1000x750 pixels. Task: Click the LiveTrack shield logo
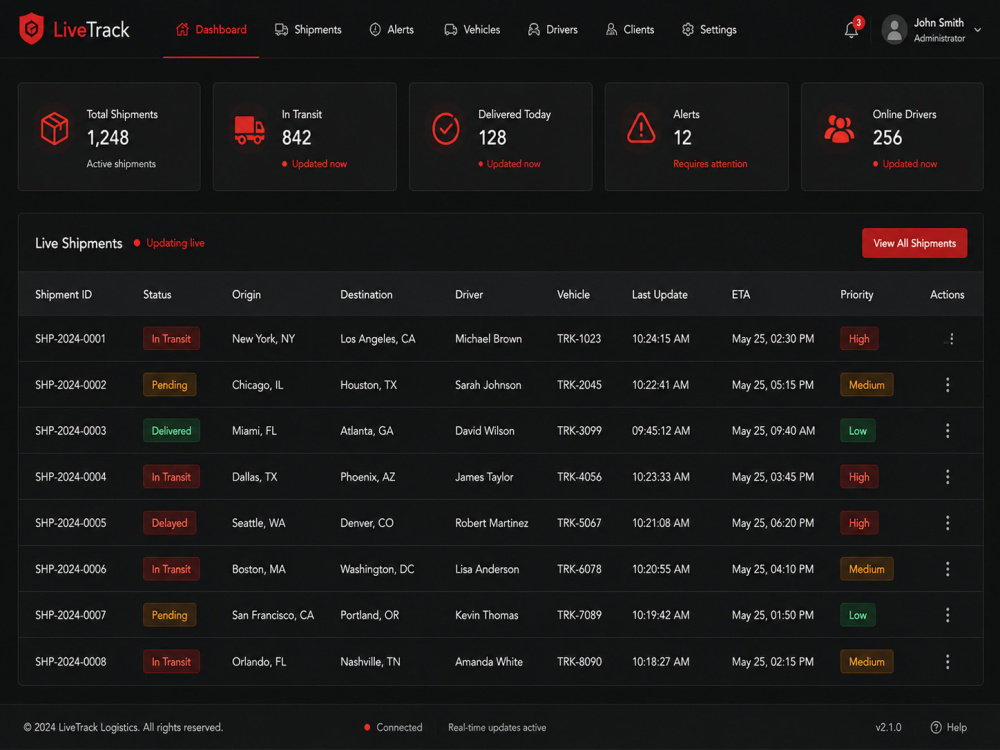pyautogui.click(x=31, y=29)
